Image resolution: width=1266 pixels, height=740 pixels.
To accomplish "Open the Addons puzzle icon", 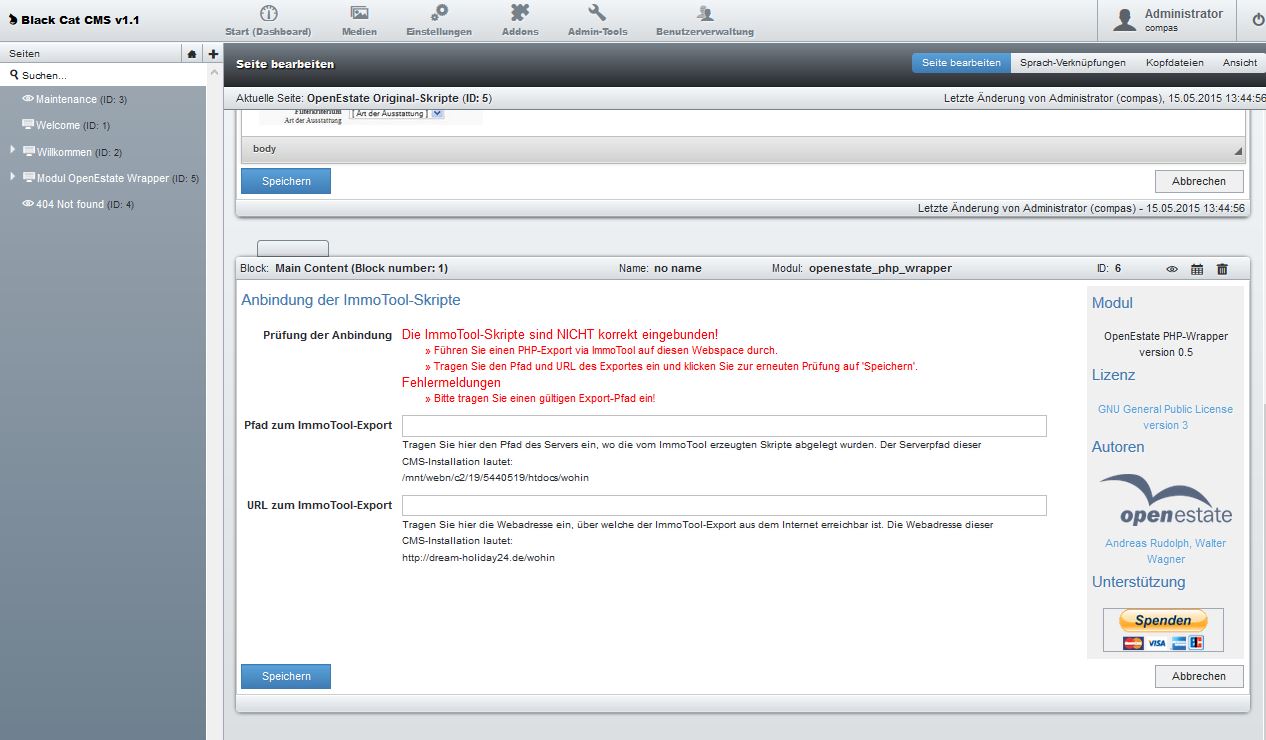I will tap(519, 14).
